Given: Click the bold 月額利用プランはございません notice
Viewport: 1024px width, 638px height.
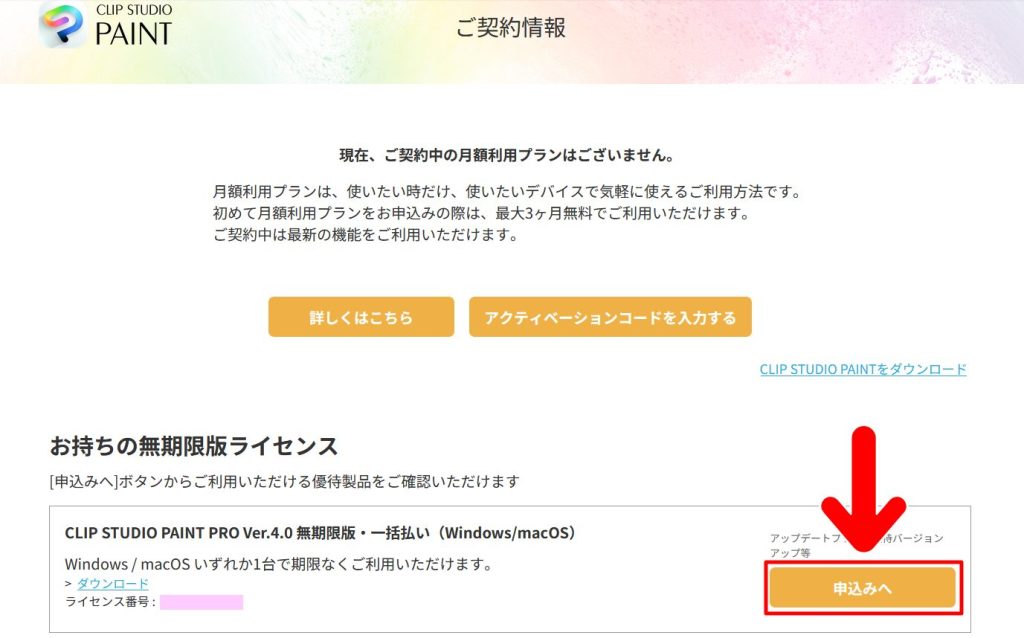Looking at the screenshot, I should [x=506, y=156].
